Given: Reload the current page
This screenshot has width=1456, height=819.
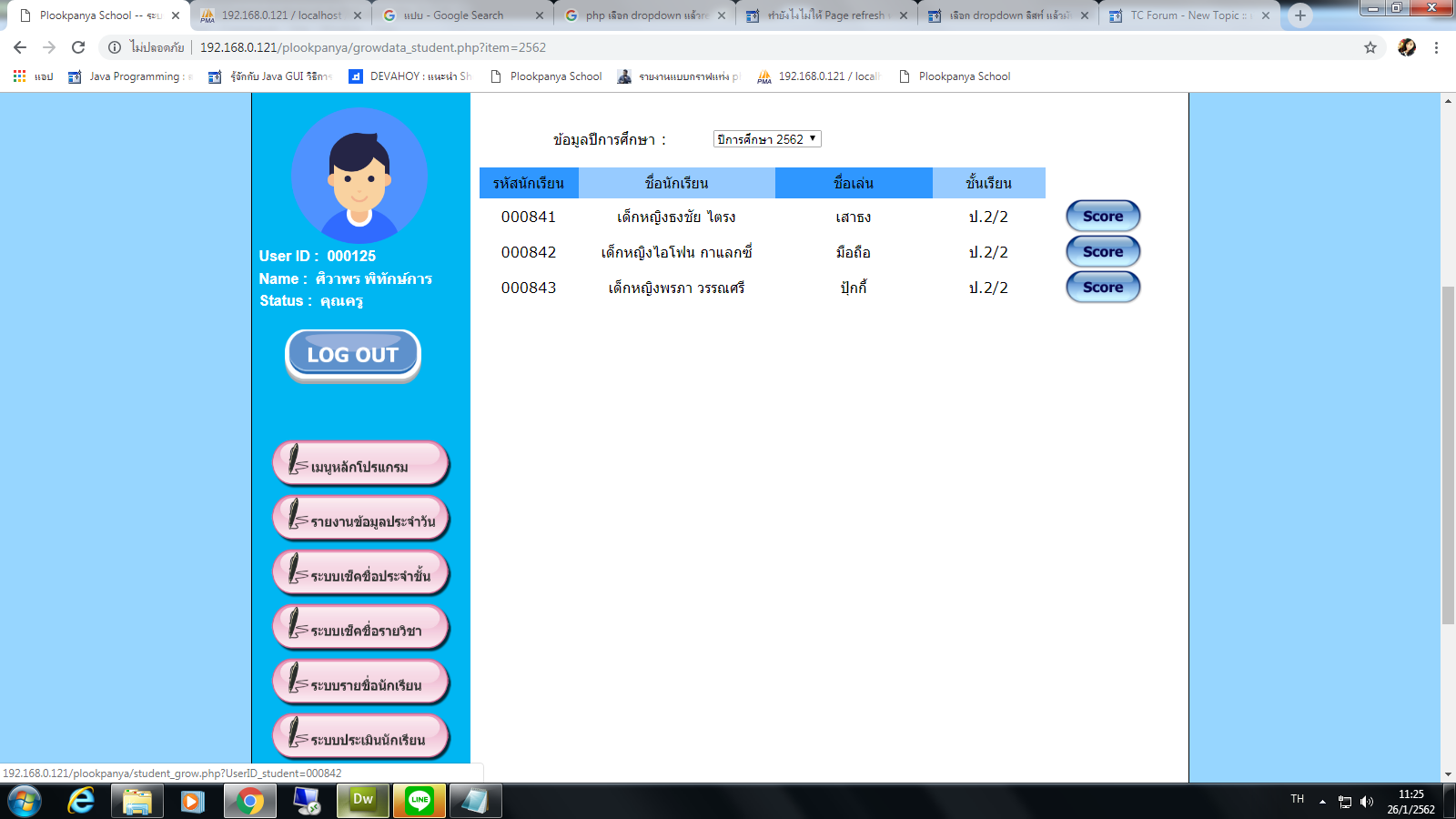Looking at the screenshot, I should pyautogui.click(x=78, y=47).
